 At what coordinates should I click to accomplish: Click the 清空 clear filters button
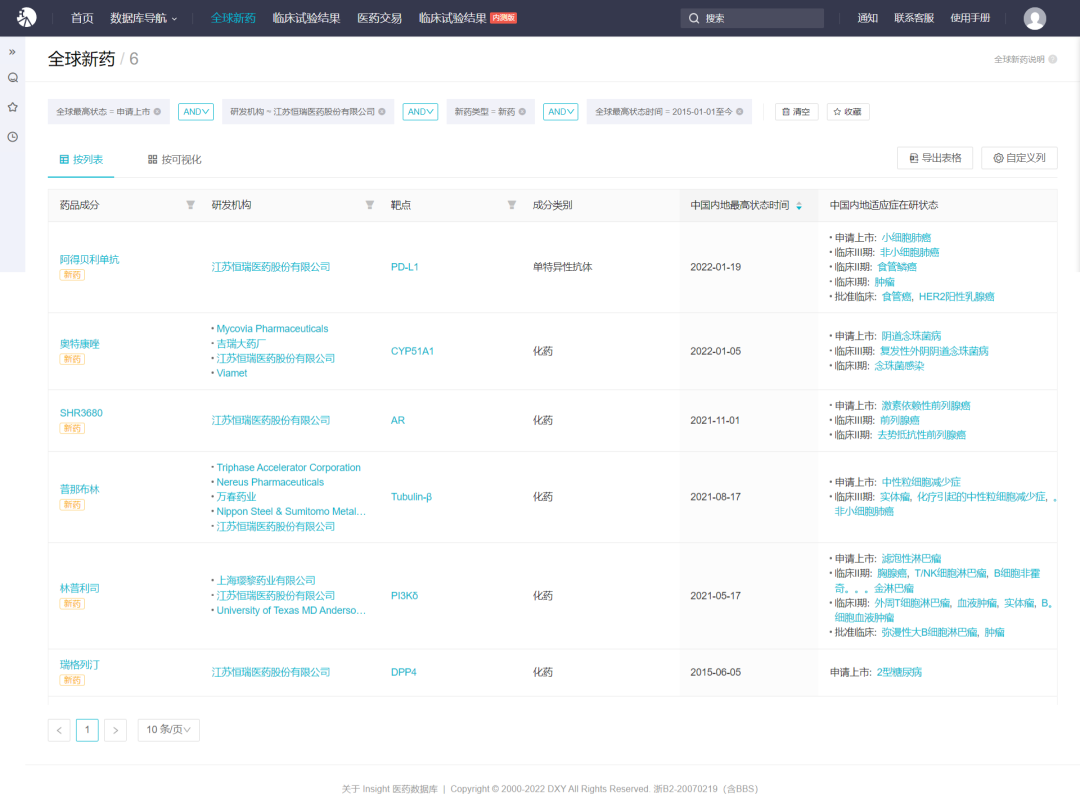click(796, 112)
